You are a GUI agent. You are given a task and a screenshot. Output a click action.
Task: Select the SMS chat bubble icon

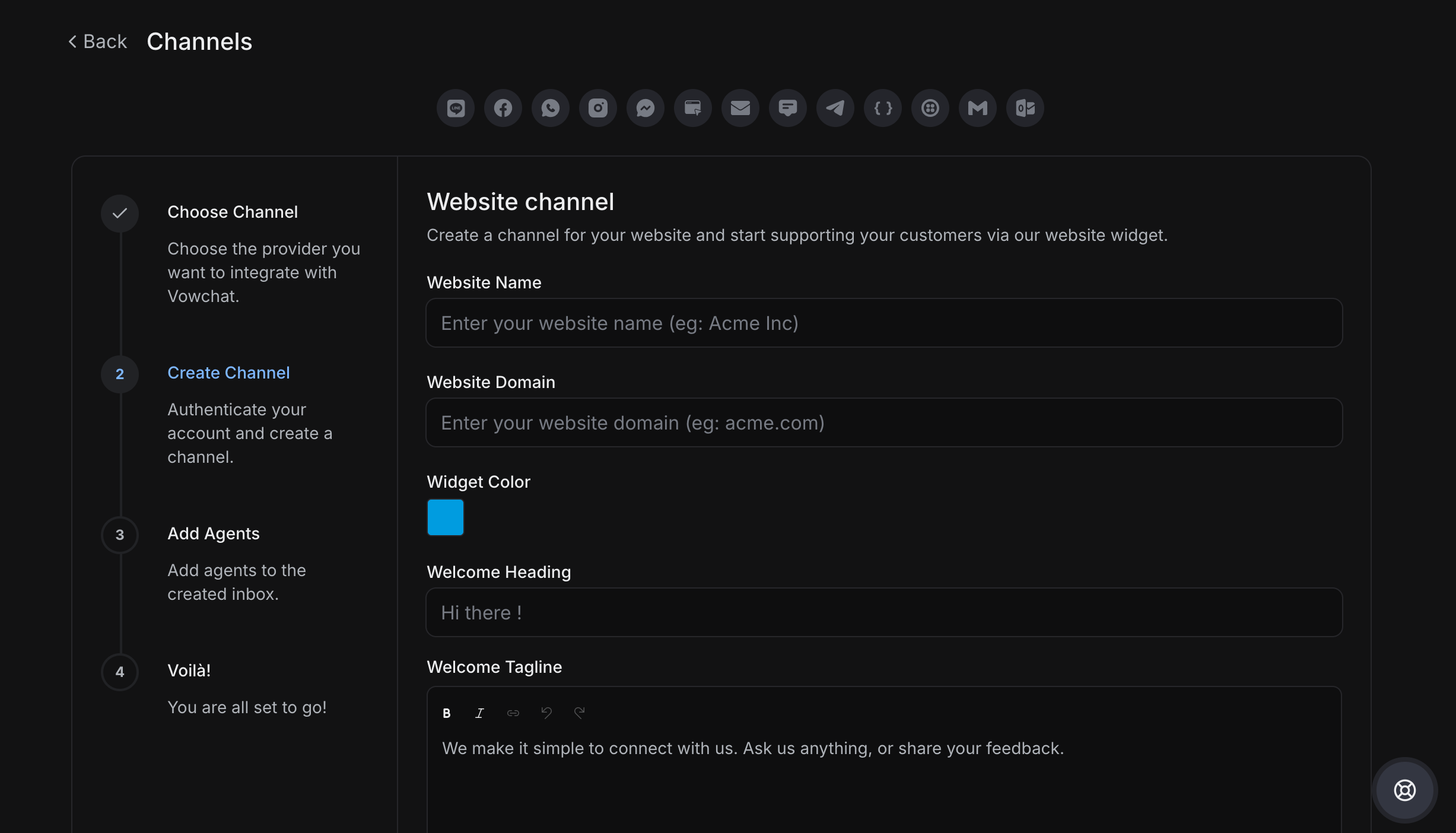pyautogui.click(x=788, y=108)
